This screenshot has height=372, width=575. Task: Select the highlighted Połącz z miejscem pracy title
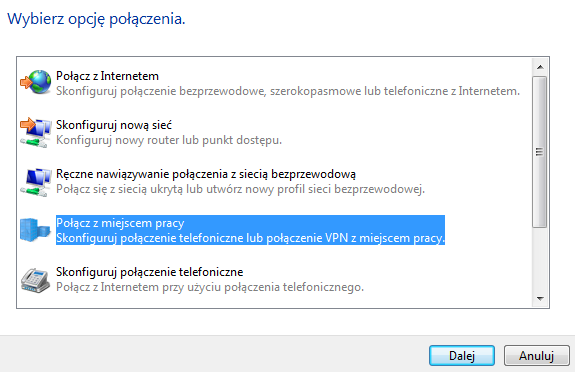(120, 223)
